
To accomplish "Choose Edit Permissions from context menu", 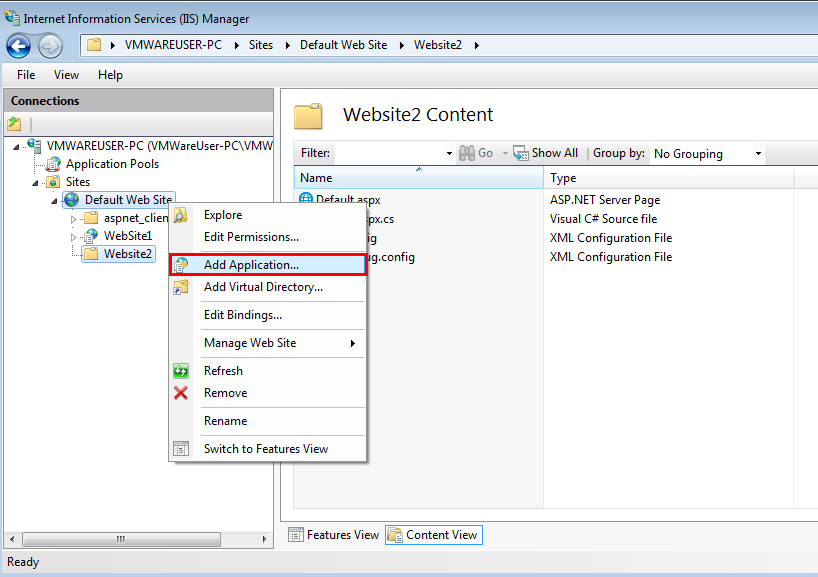I will pyautogui.click(x=268, y=237).
